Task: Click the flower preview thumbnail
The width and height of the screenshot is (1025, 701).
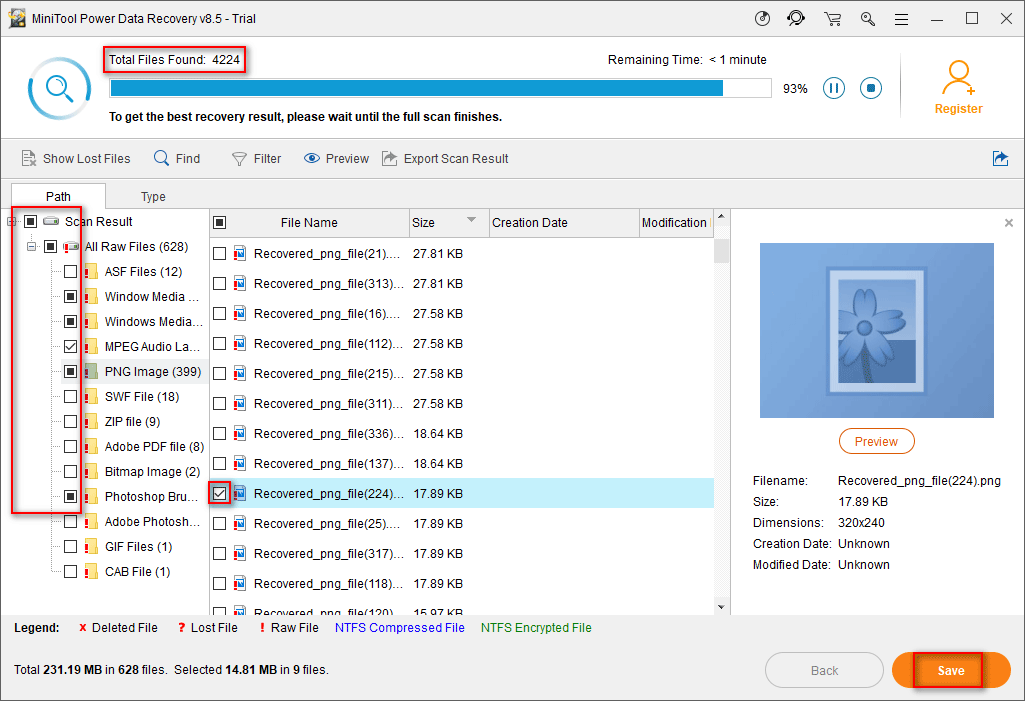Action: [x=877, y=330]
